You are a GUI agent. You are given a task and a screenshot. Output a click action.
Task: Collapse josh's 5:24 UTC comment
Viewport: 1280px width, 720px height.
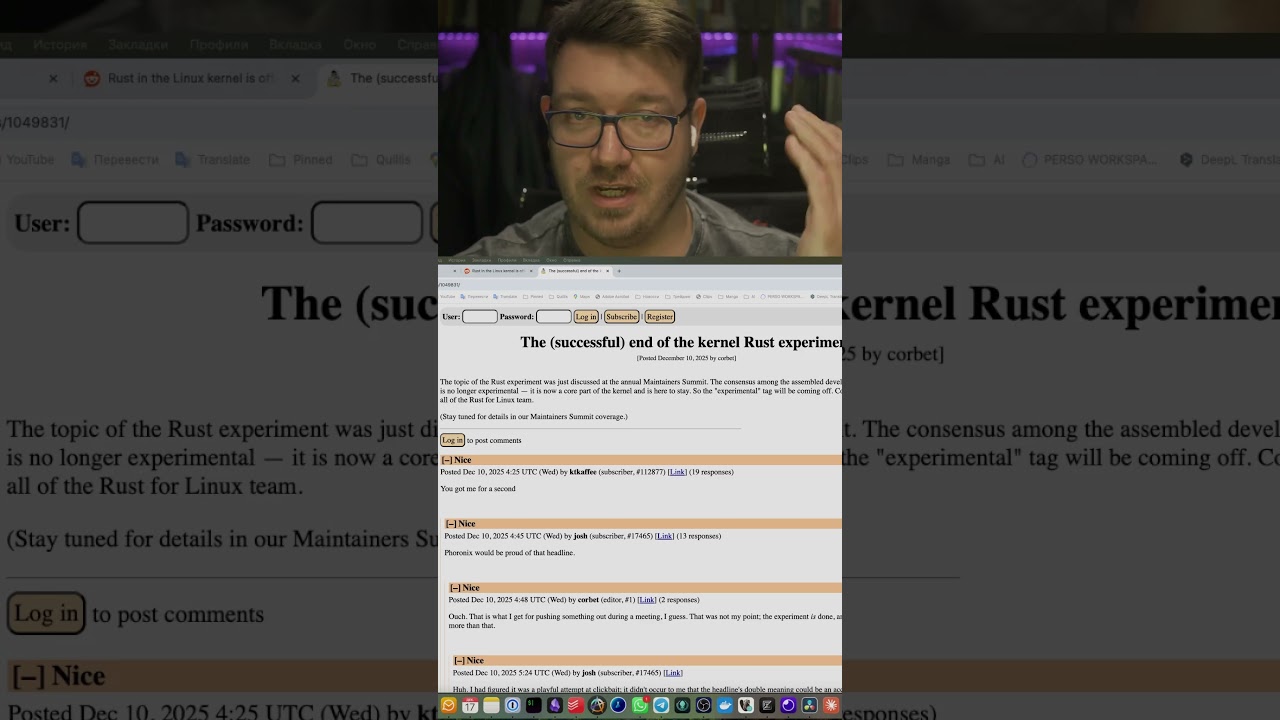(x=459, y=661)
